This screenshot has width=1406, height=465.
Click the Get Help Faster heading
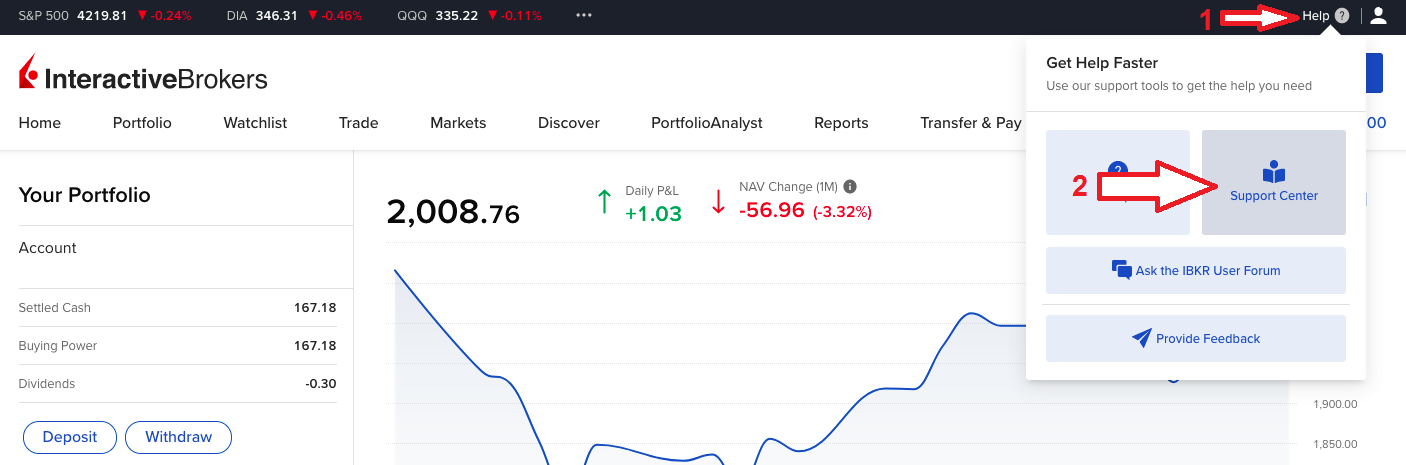click(x=1102, y=63)
